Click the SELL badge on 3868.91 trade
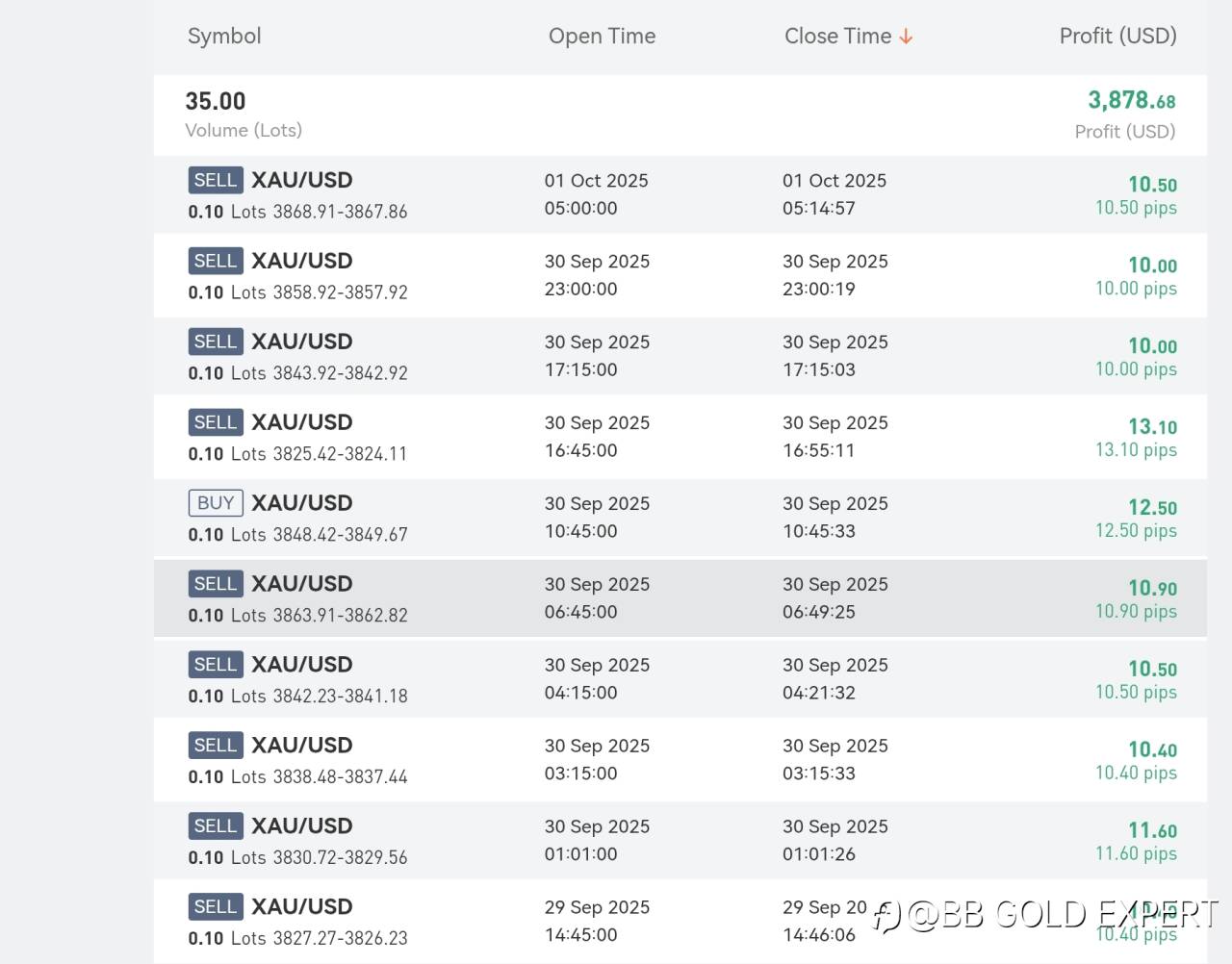This screenshot has height=964, width=1232. pos(215,180)
